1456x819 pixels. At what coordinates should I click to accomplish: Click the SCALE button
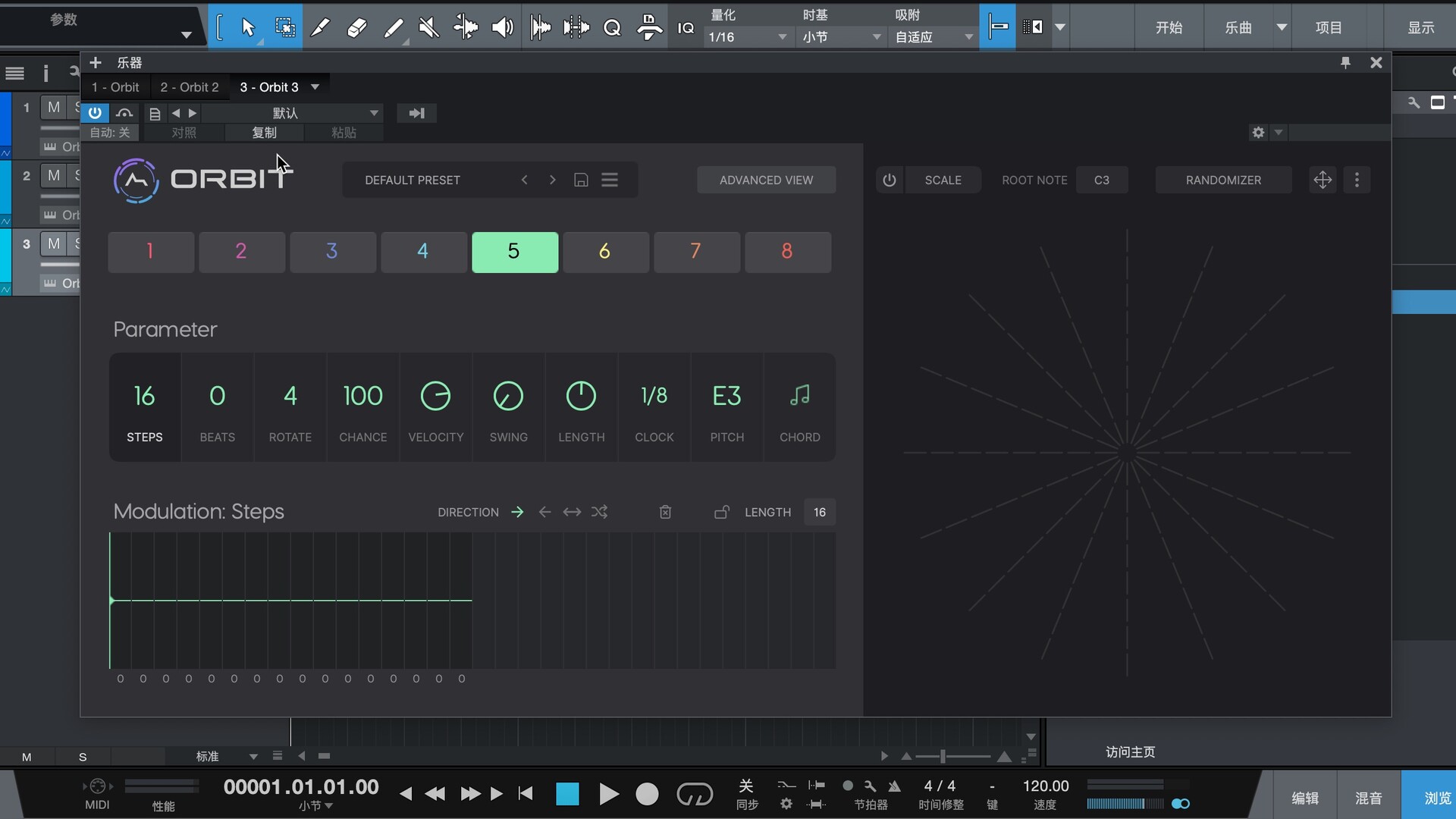point(943,180)
